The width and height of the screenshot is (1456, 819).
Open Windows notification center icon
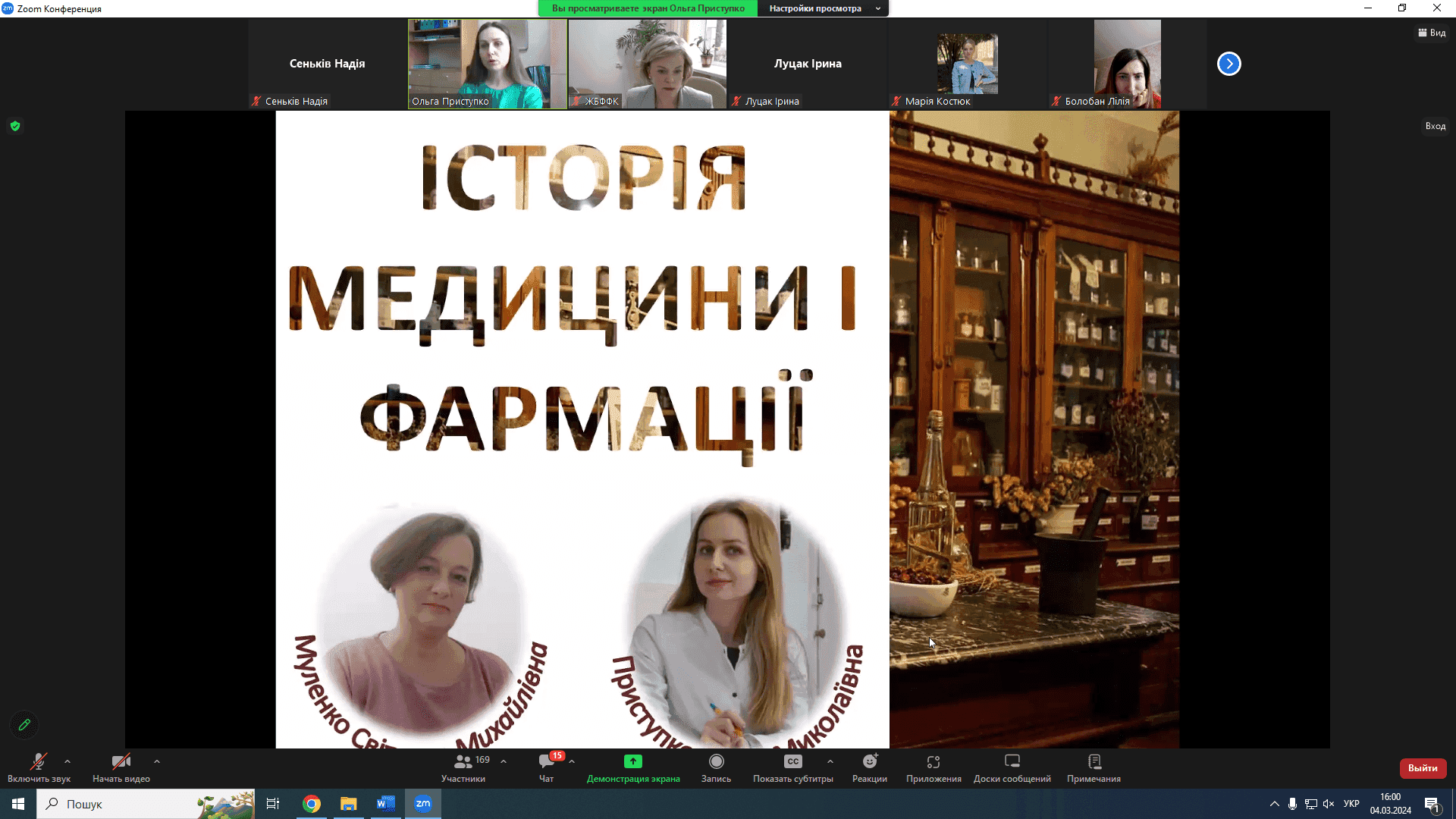coord(1432,804)
